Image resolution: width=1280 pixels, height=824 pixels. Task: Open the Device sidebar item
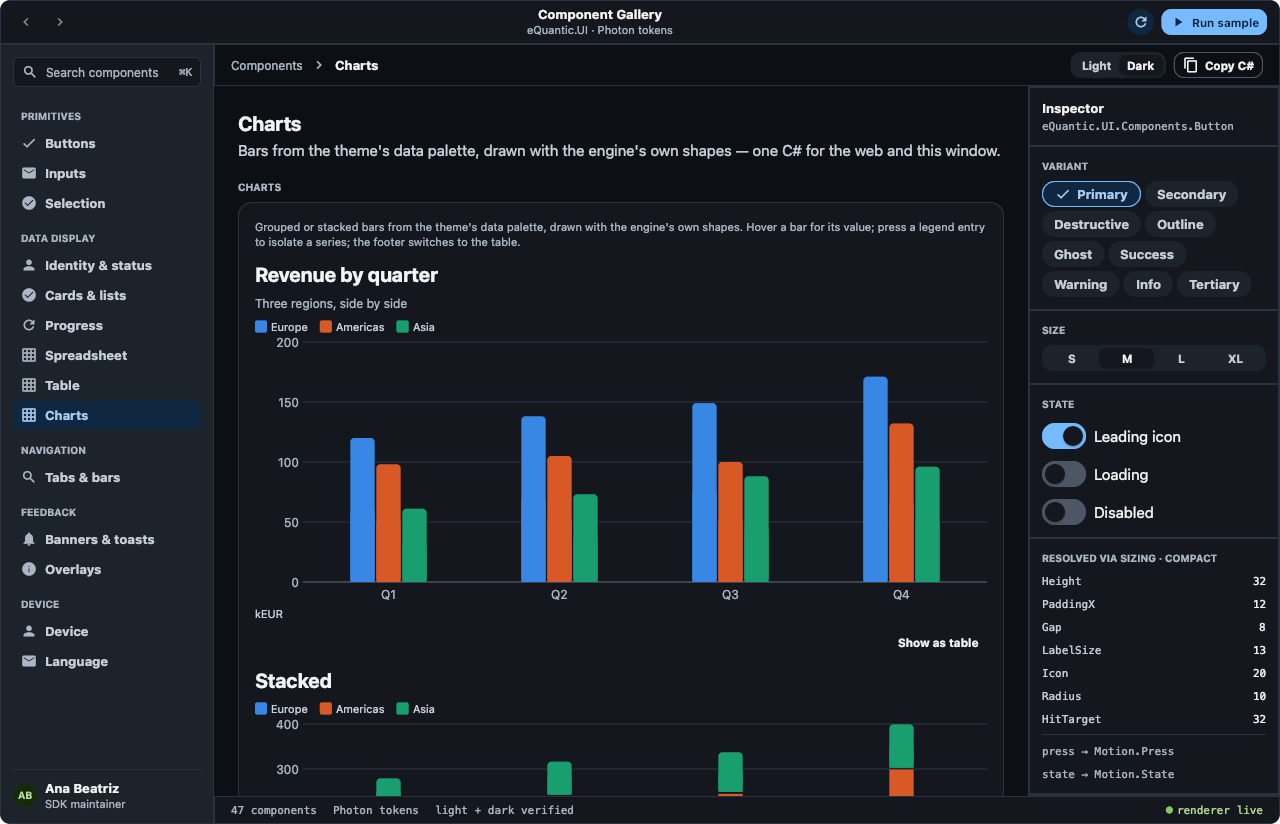click(x=107, y=631)
